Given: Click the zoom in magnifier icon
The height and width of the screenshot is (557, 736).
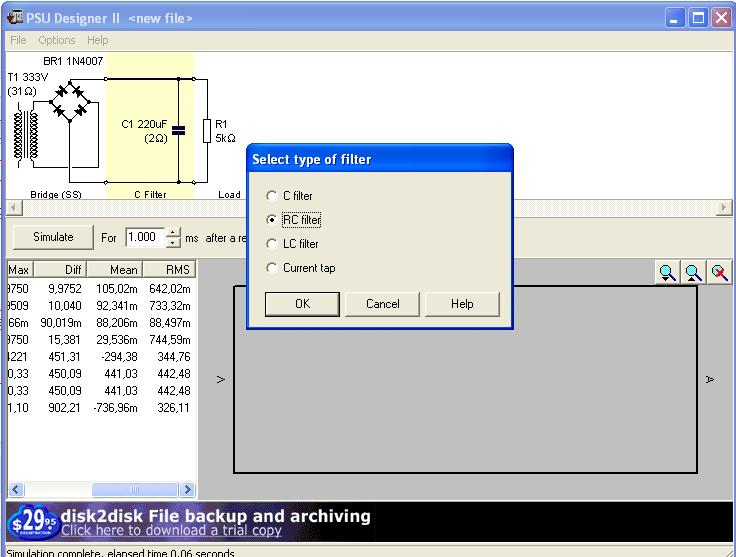Looking at the screenshot, I should (667, 273).
